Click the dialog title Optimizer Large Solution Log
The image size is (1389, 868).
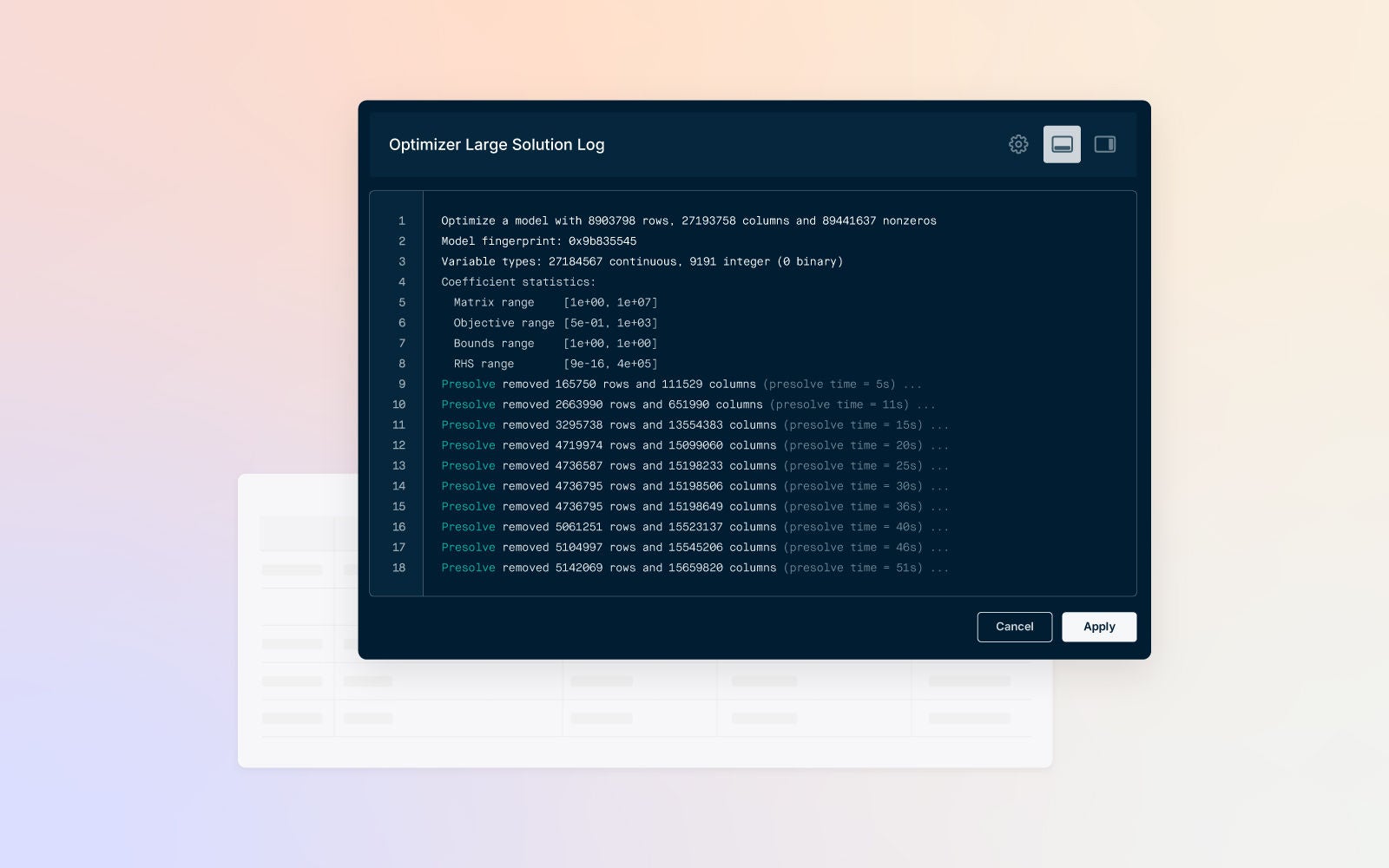tap(497, 145)
